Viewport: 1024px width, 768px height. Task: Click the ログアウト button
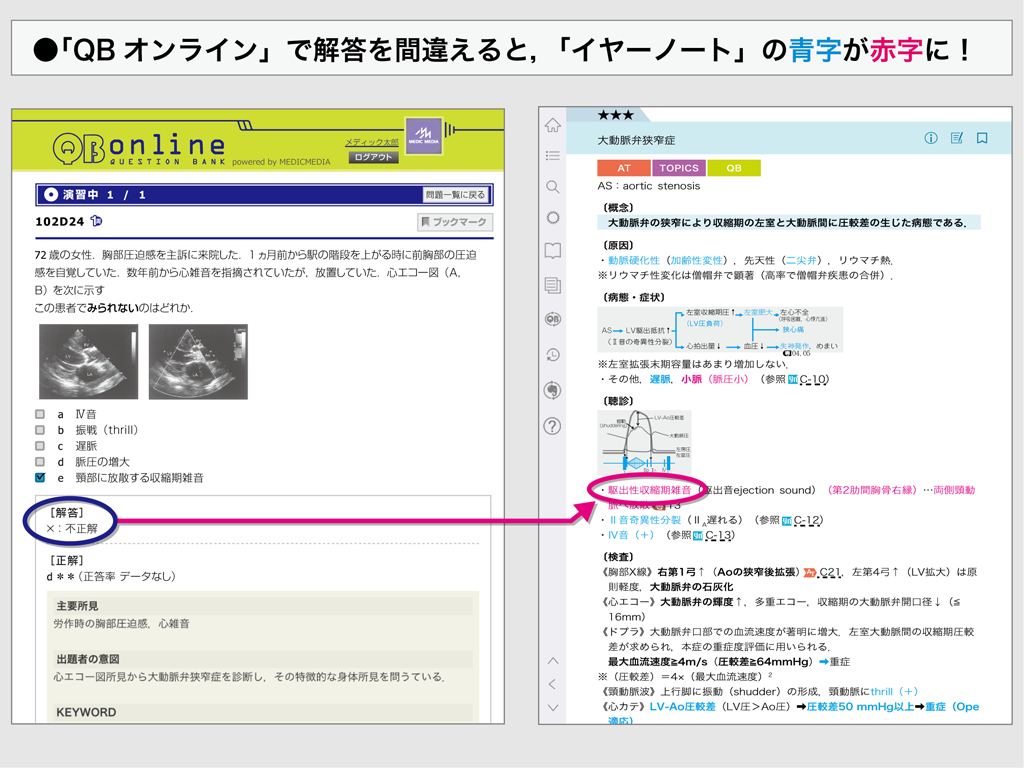point(374,157)
